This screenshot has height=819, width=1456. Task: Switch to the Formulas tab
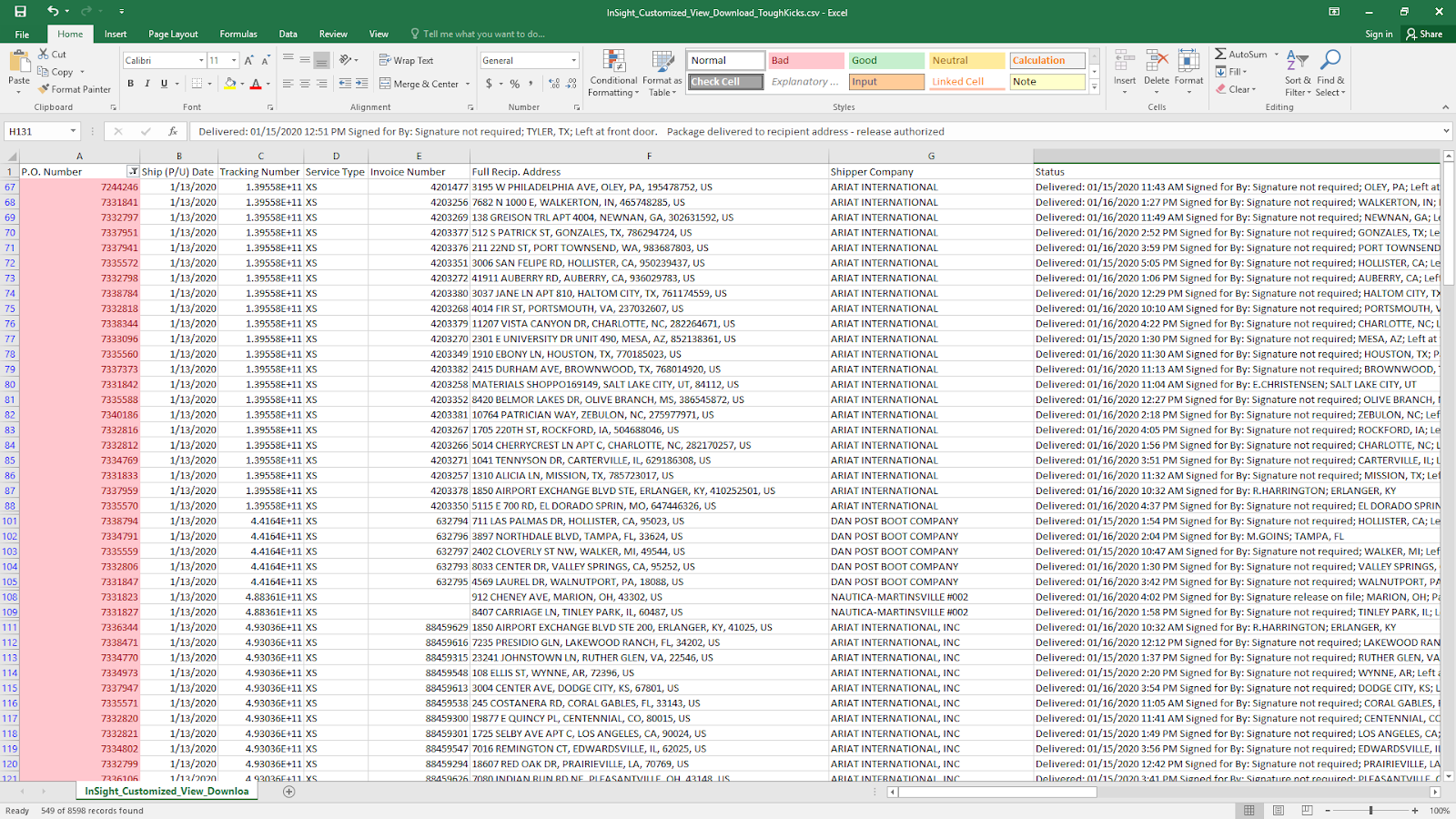point(238,34)
